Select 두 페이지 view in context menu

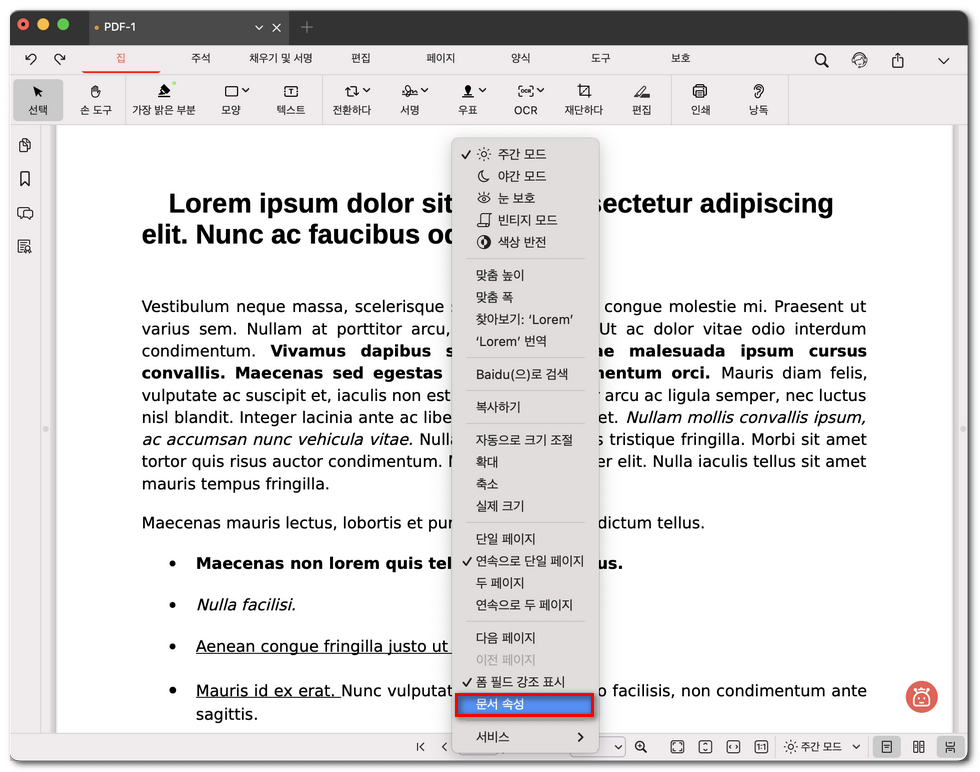[500, 583]
